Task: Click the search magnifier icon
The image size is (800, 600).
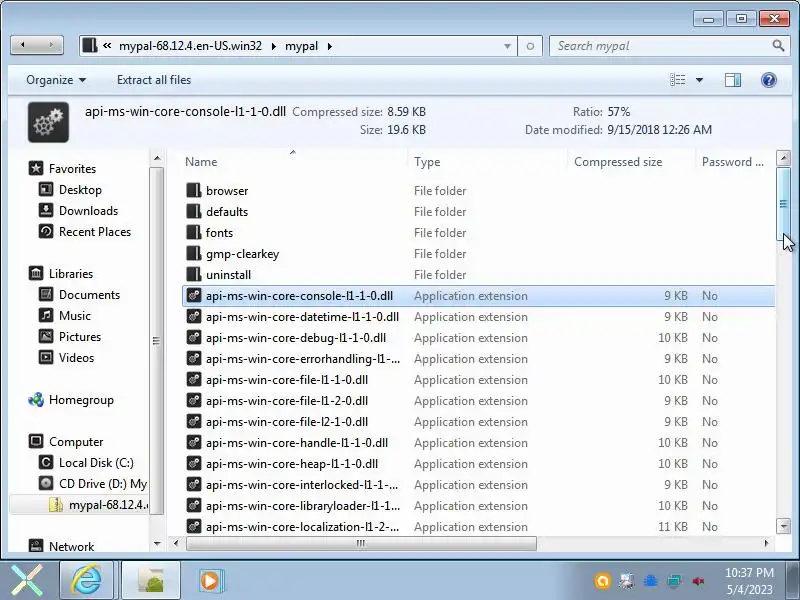Action: (x=778, y=45)
